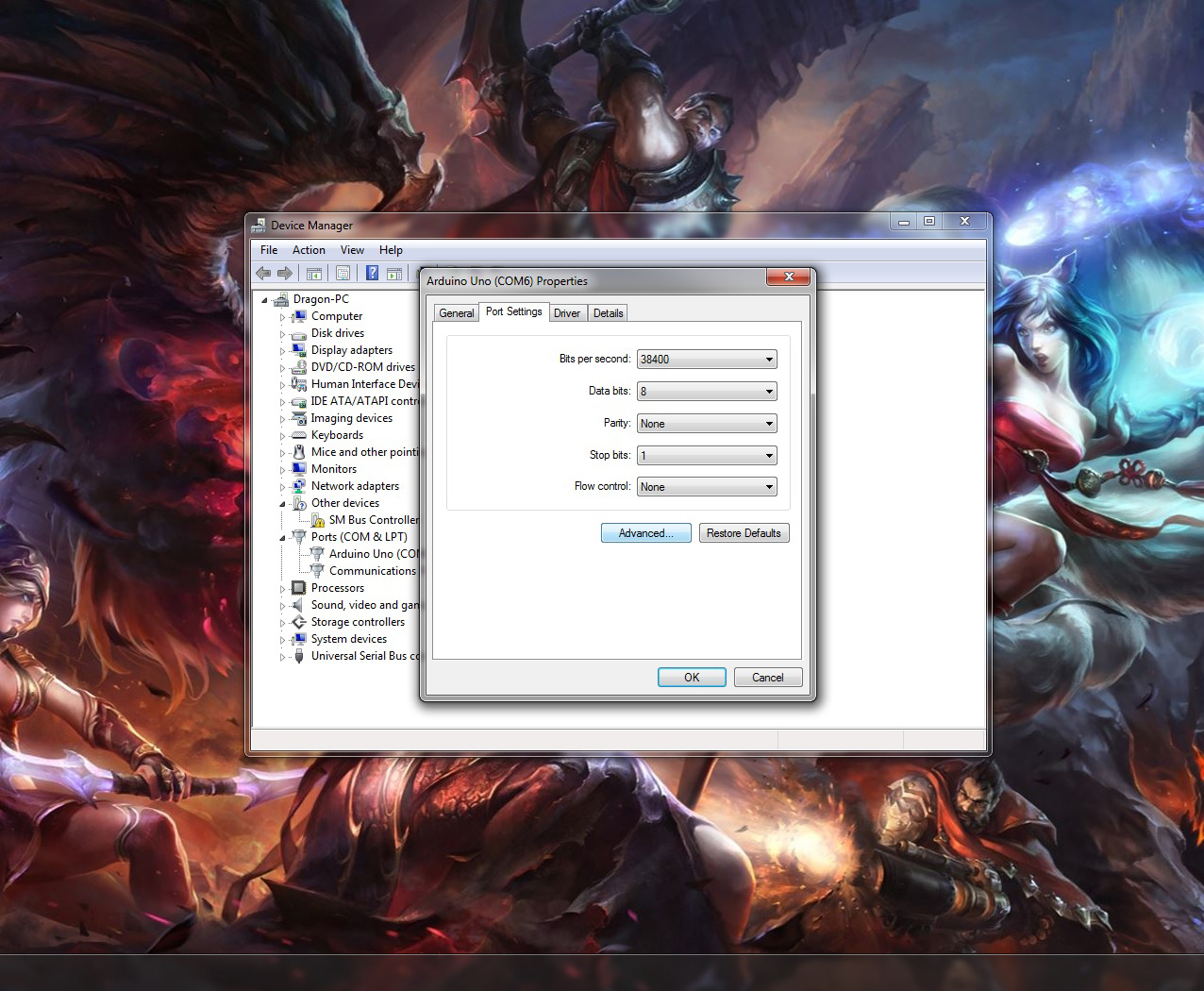Screen dimensions: 1204x991
Task: Switch to the Details tab
Action: click(x=608, y=313)
